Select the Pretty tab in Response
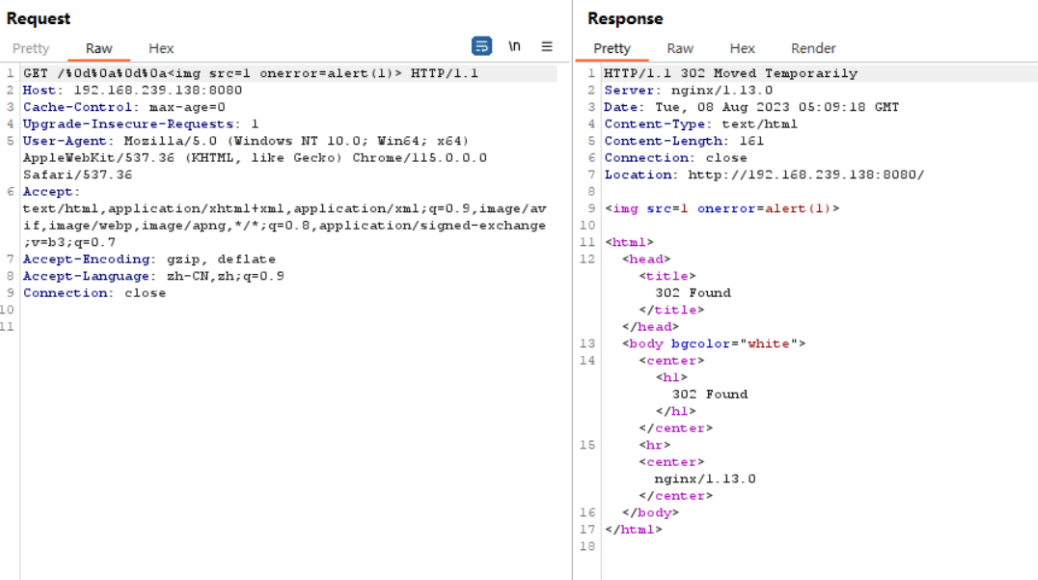 pyautogui.click(x=612, y=48)
